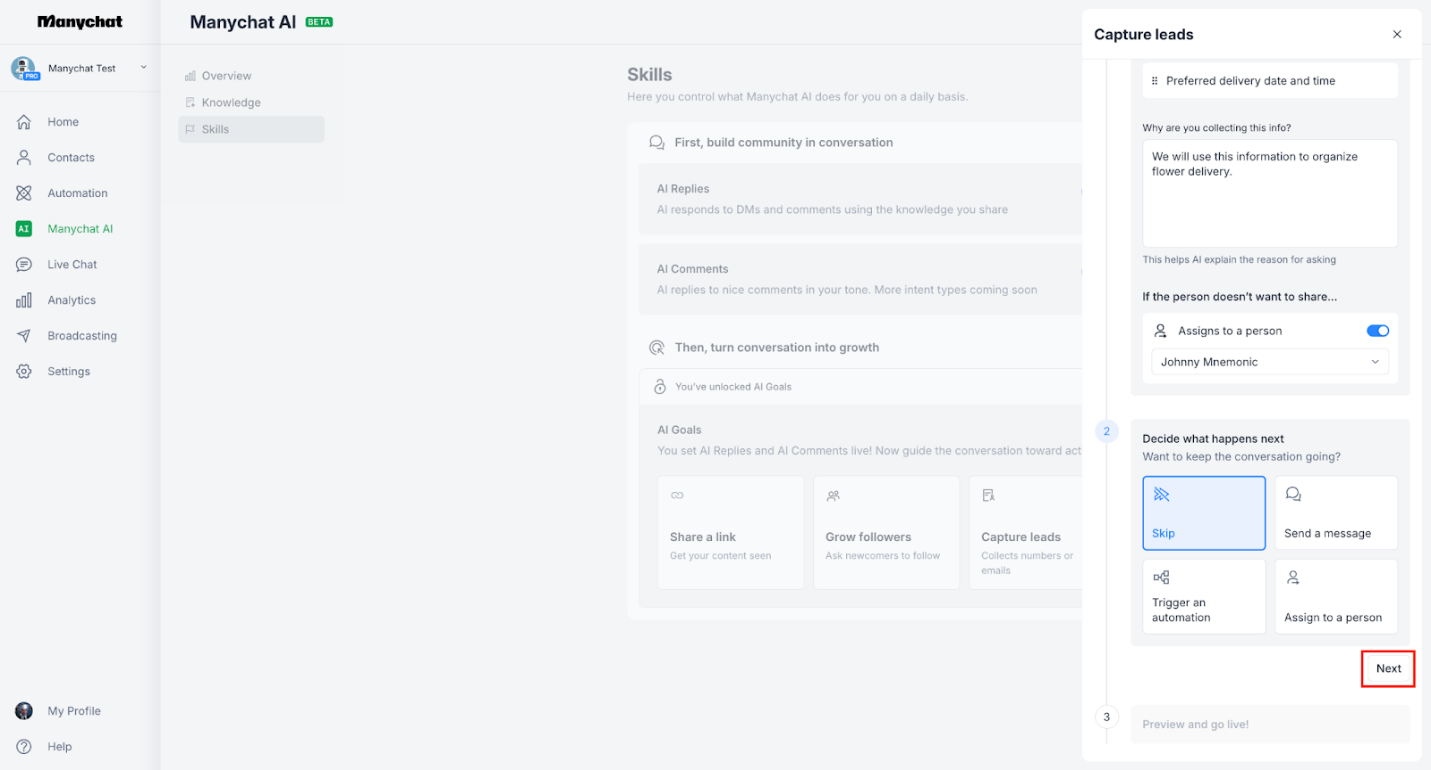The image size is (1431, 770).
Task: Open Settings using the gear icon
Action: (x=25, y=371)
